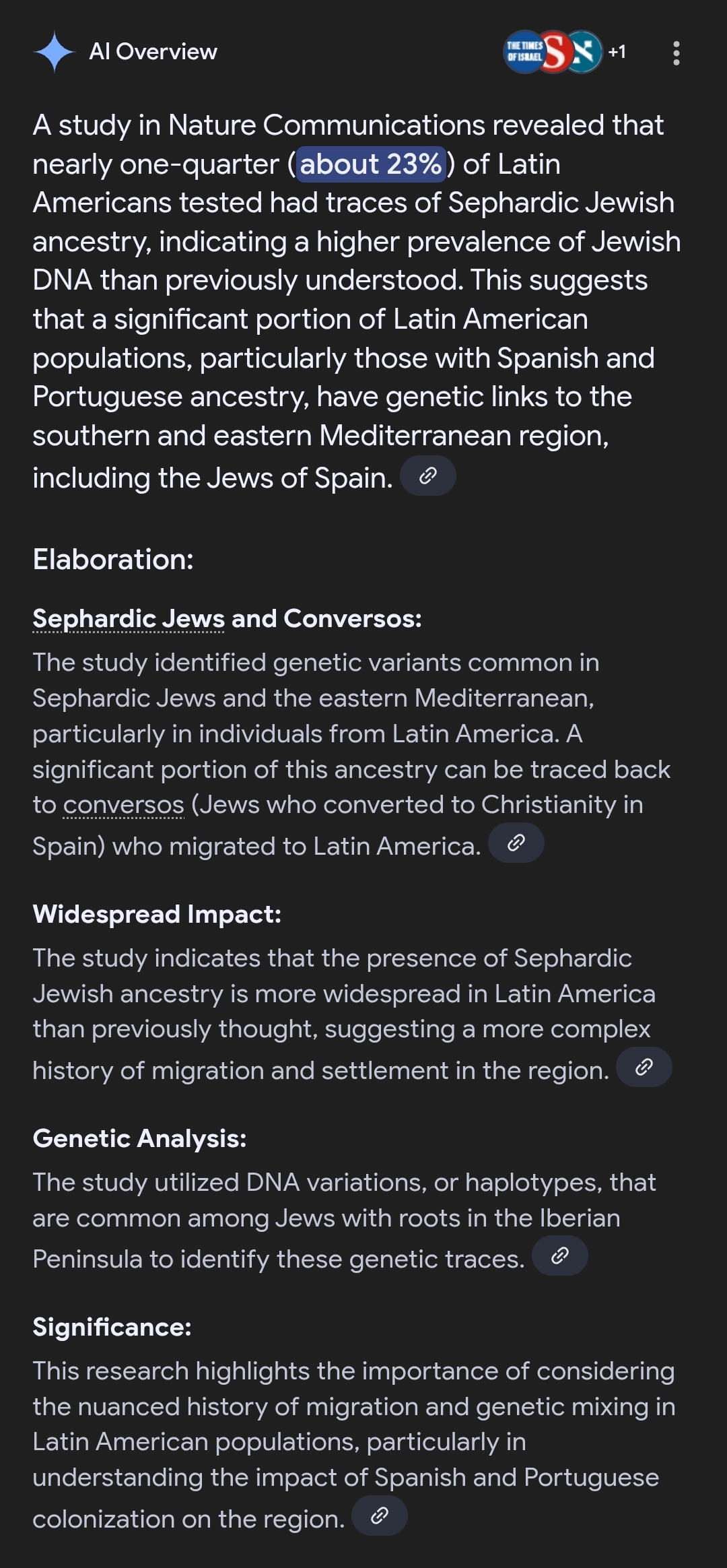Follow the 'Sephardic Jews' underlined link
Viewport: 727px width, 1568px height.
click(128, 618)
